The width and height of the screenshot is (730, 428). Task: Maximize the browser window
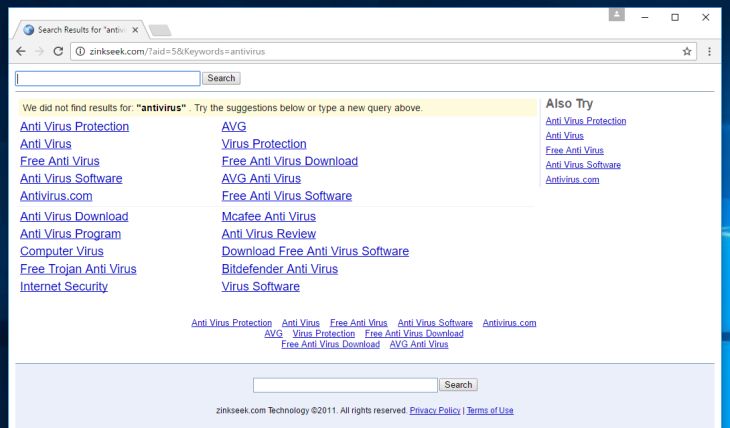pos(675,17)
